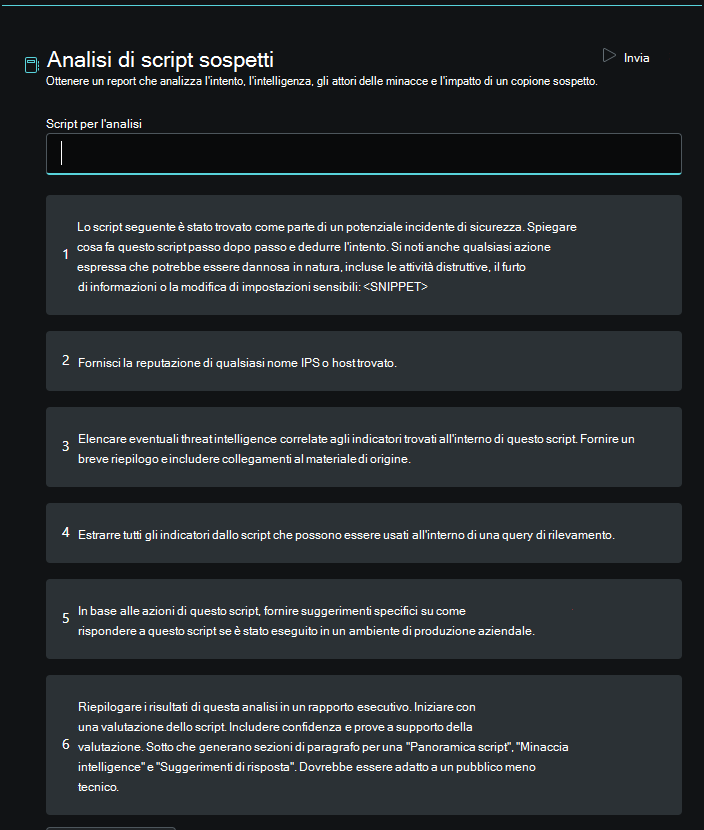Open prompt 'Fornisci la reputazione di qualsiasi nome IPS'
The width and height of the screenshot is (704, 830).
[x=364, y=361]
